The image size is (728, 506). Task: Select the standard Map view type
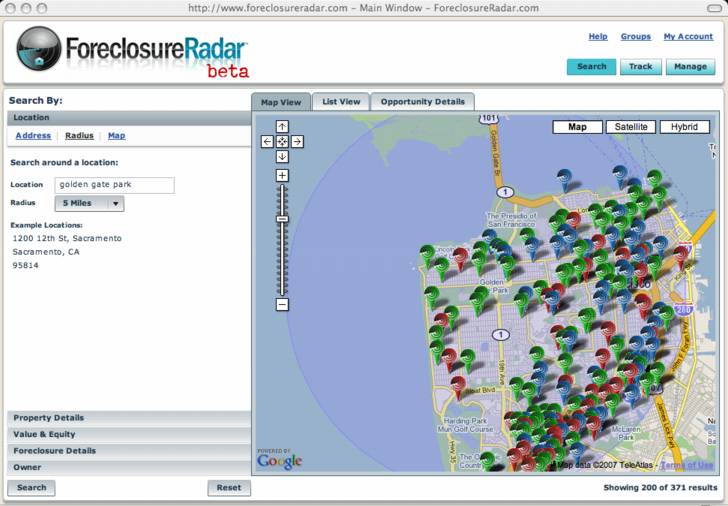pyautogui.click(x=577, y=127)
